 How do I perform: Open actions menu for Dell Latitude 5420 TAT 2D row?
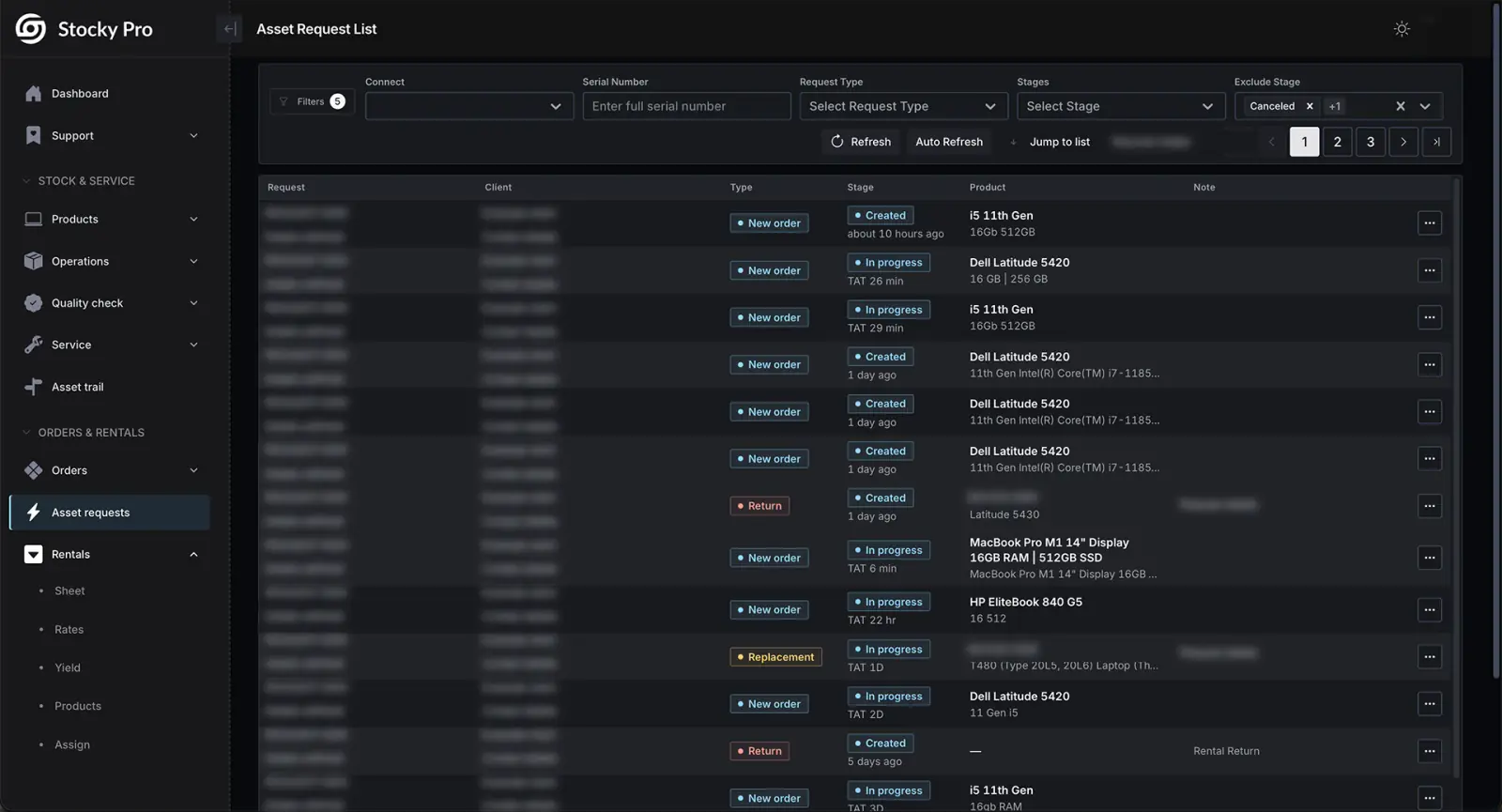[x=1430, y=704]
